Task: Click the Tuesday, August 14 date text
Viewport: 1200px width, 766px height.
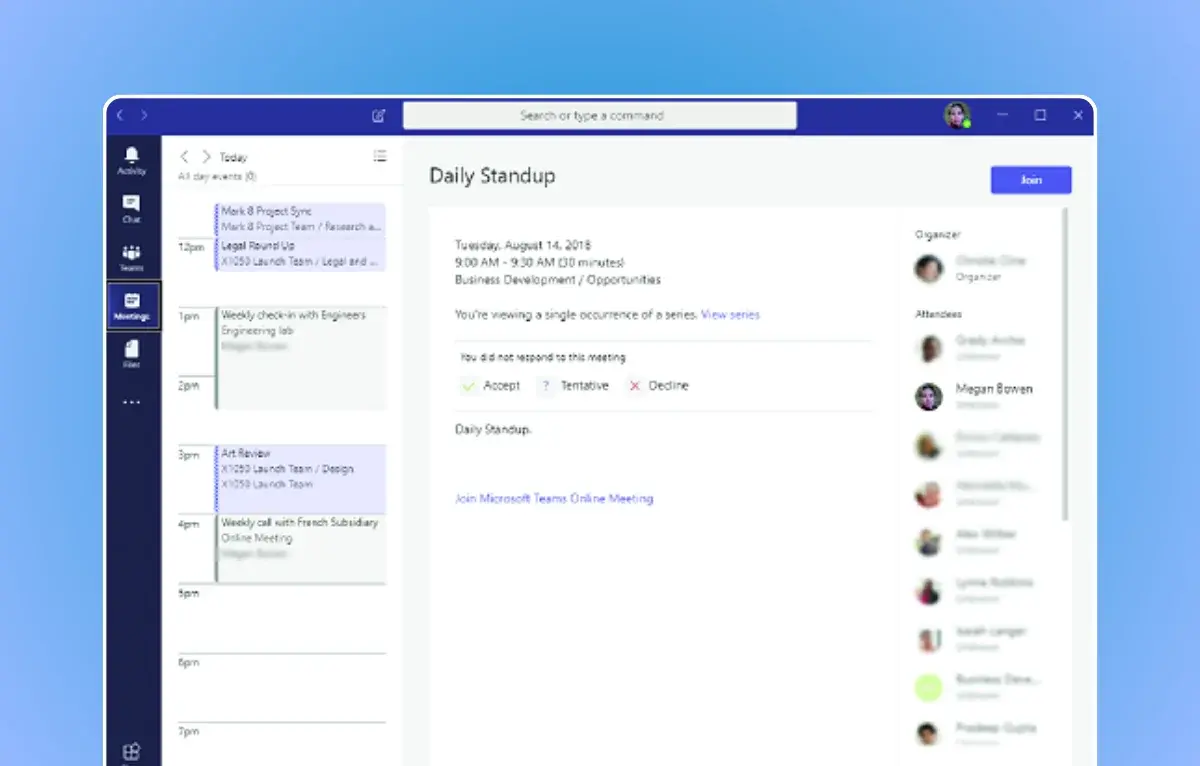Action: click(x=523, y=245)
